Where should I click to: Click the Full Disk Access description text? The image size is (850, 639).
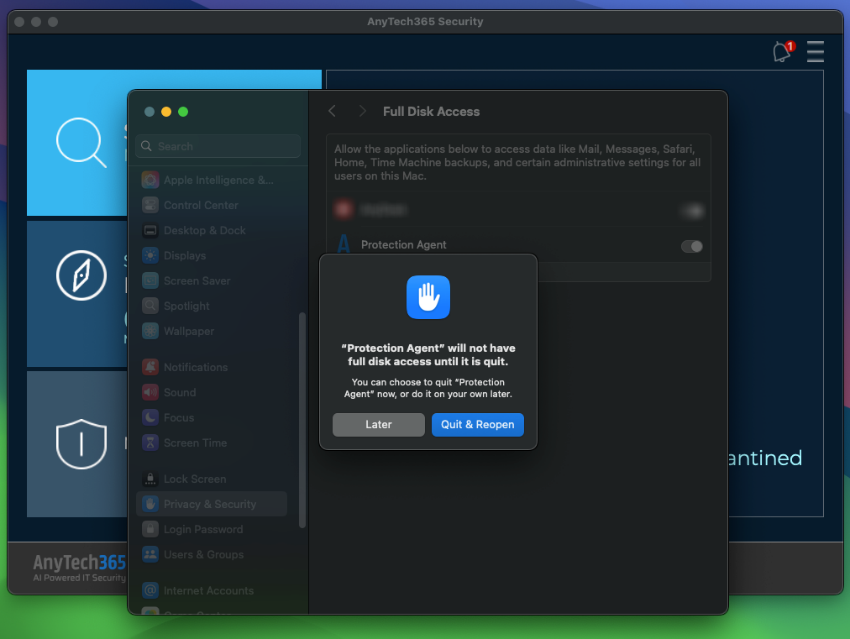pos(517,163)
